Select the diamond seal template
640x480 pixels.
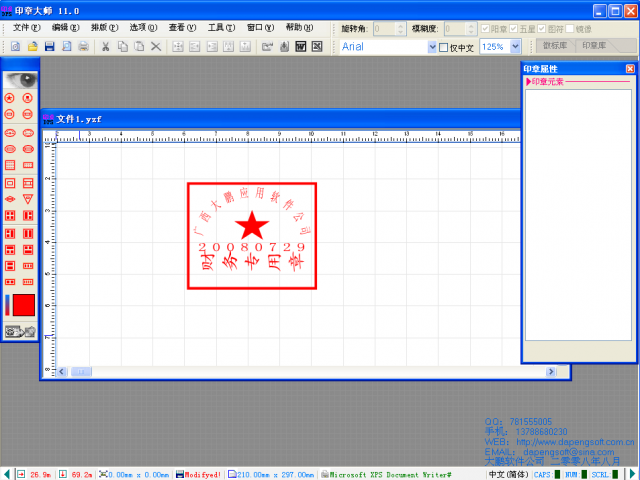pyautogui.click(x=10, y=199)
